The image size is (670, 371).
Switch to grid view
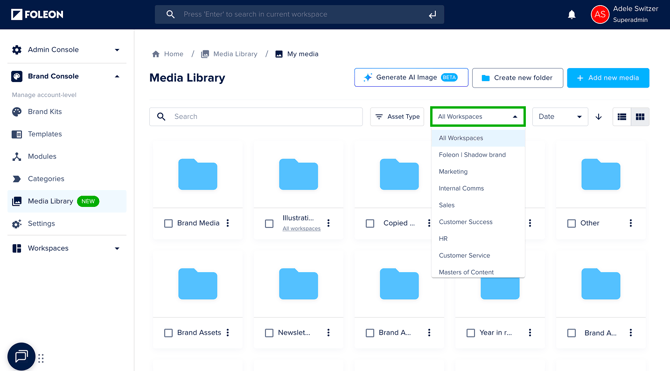[640, 117]
